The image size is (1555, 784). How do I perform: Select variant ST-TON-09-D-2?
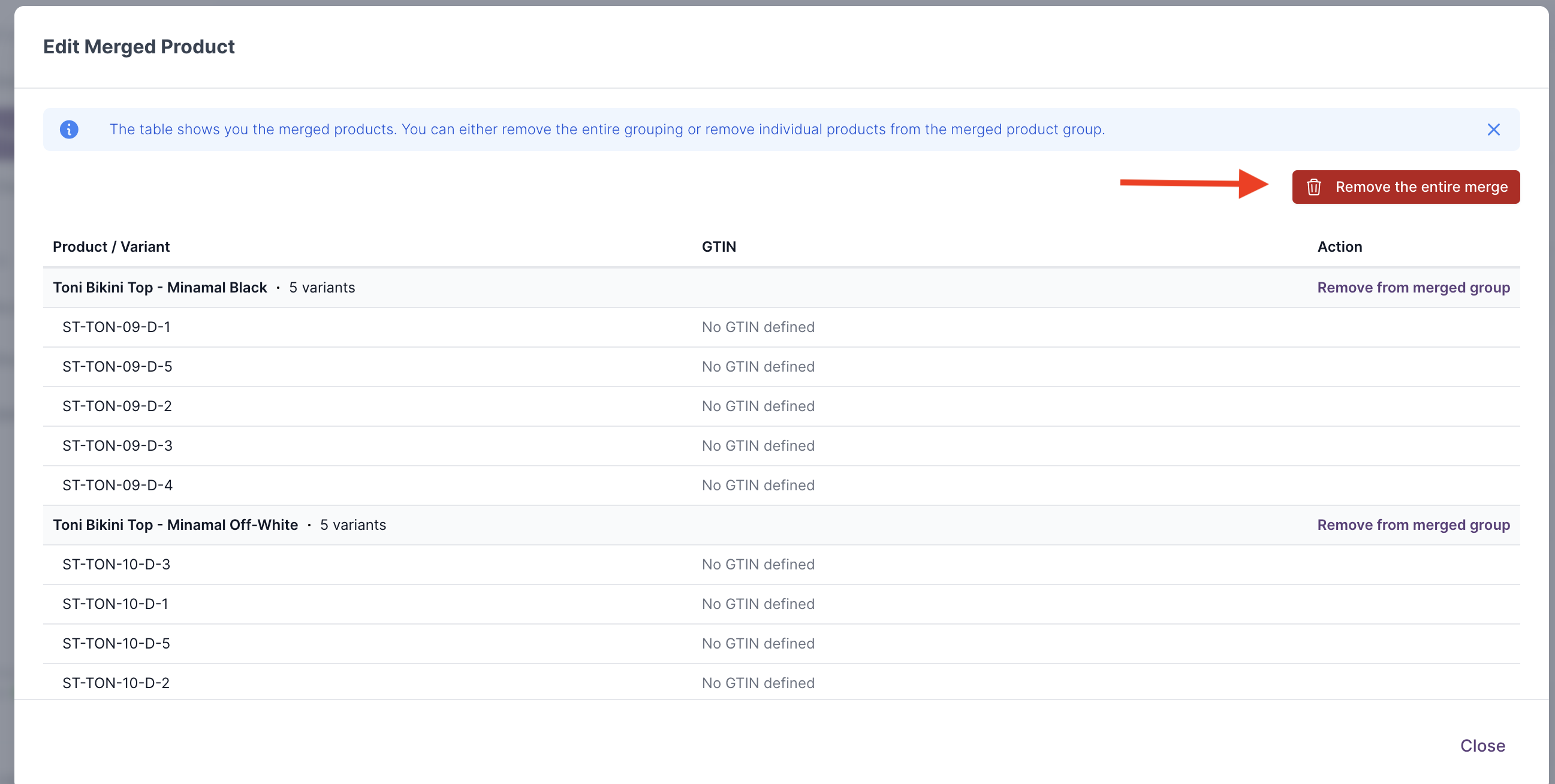[117, 406]
